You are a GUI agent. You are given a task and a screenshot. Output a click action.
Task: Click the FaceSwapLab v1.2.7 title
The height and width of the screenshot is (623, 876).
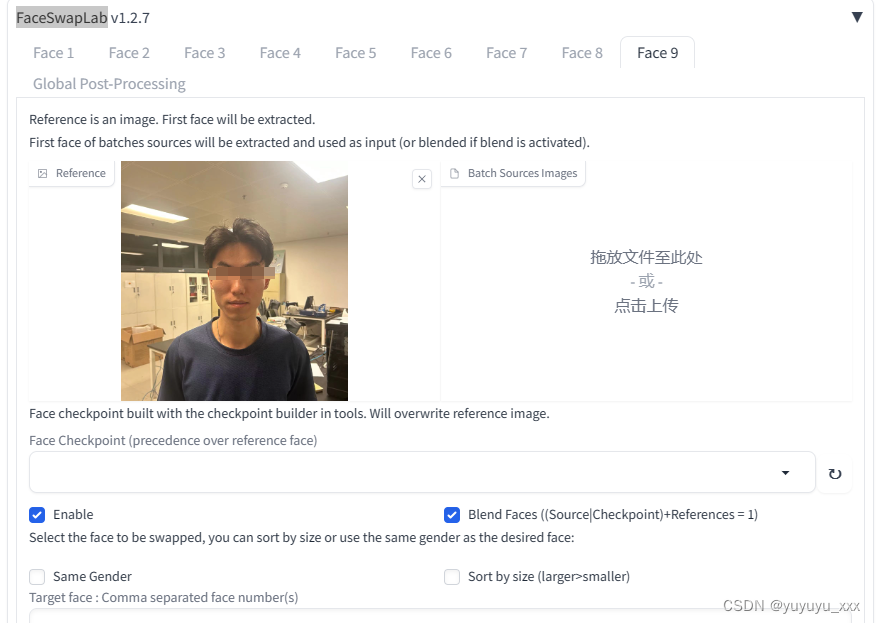(x=83, y=18)
